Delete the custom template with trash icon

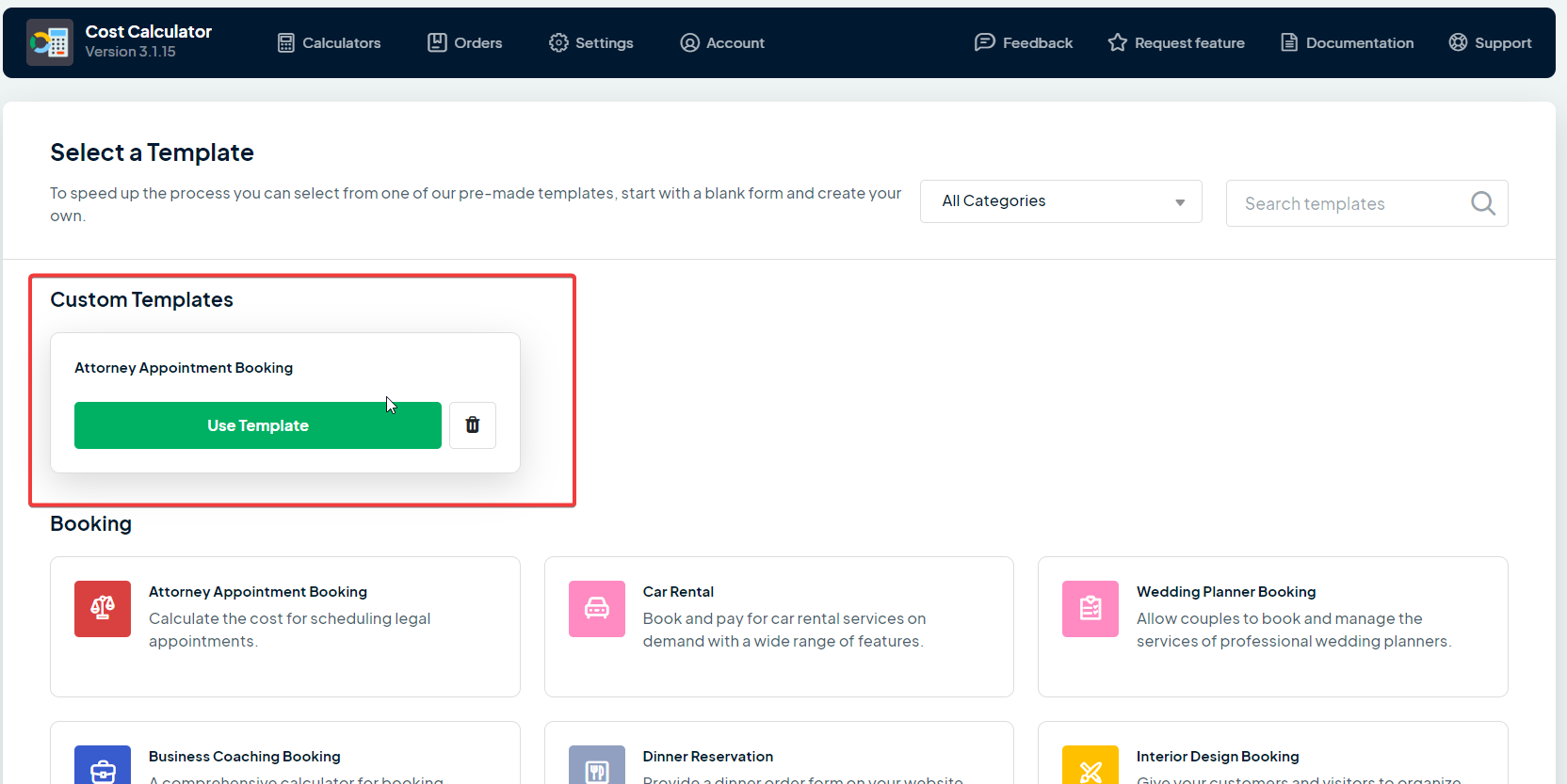[x=473, y=425]
